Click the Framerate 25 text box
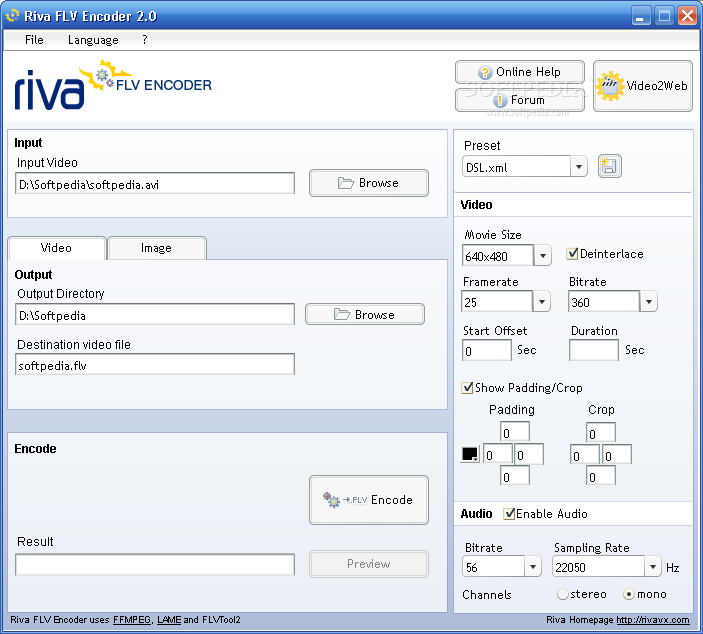This screenshot has width=703, height=634. pyautogui.click(x=497, y=301)
